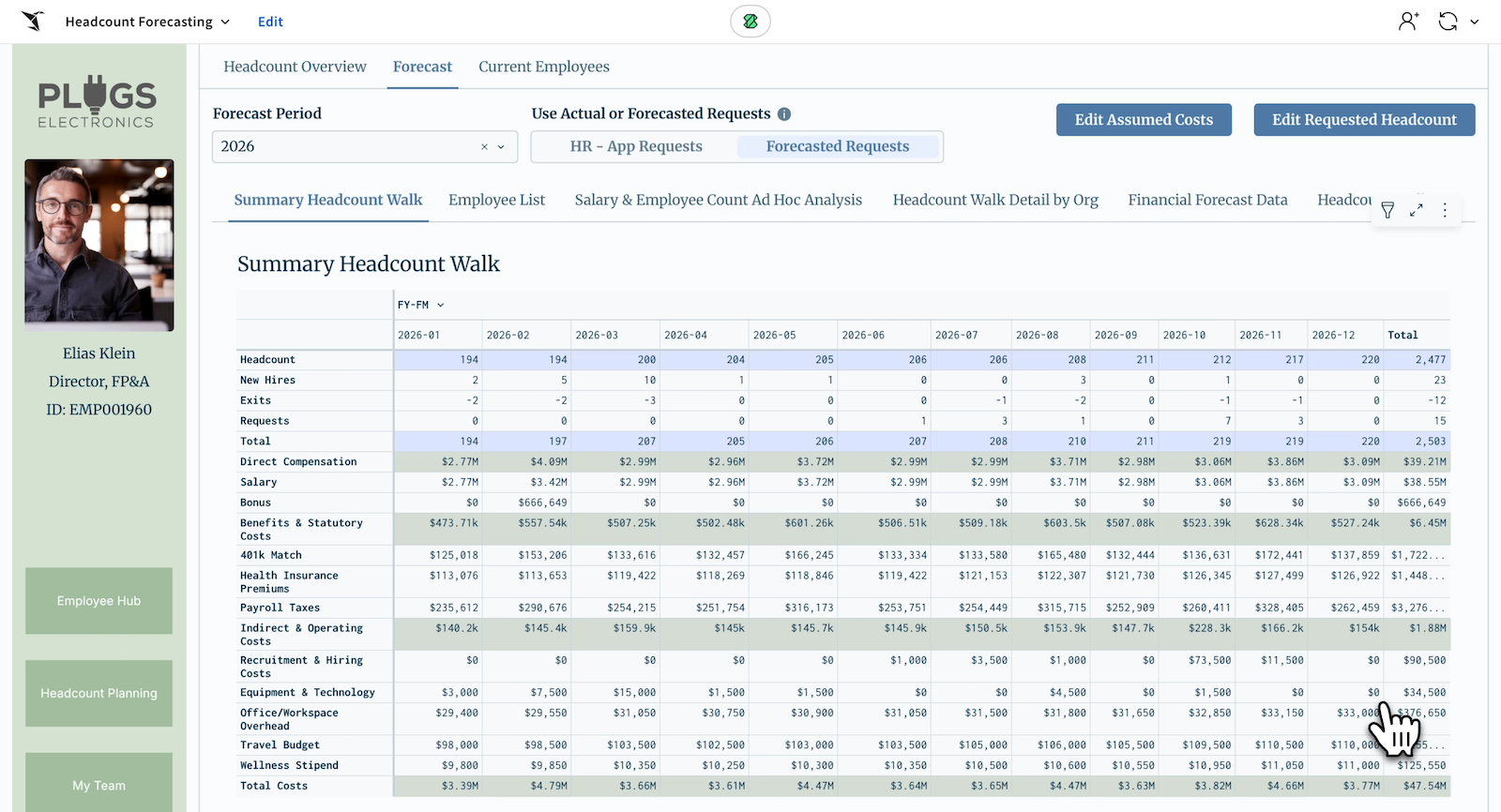Click the Office/Workspace Overhead row label

point(289,719)
